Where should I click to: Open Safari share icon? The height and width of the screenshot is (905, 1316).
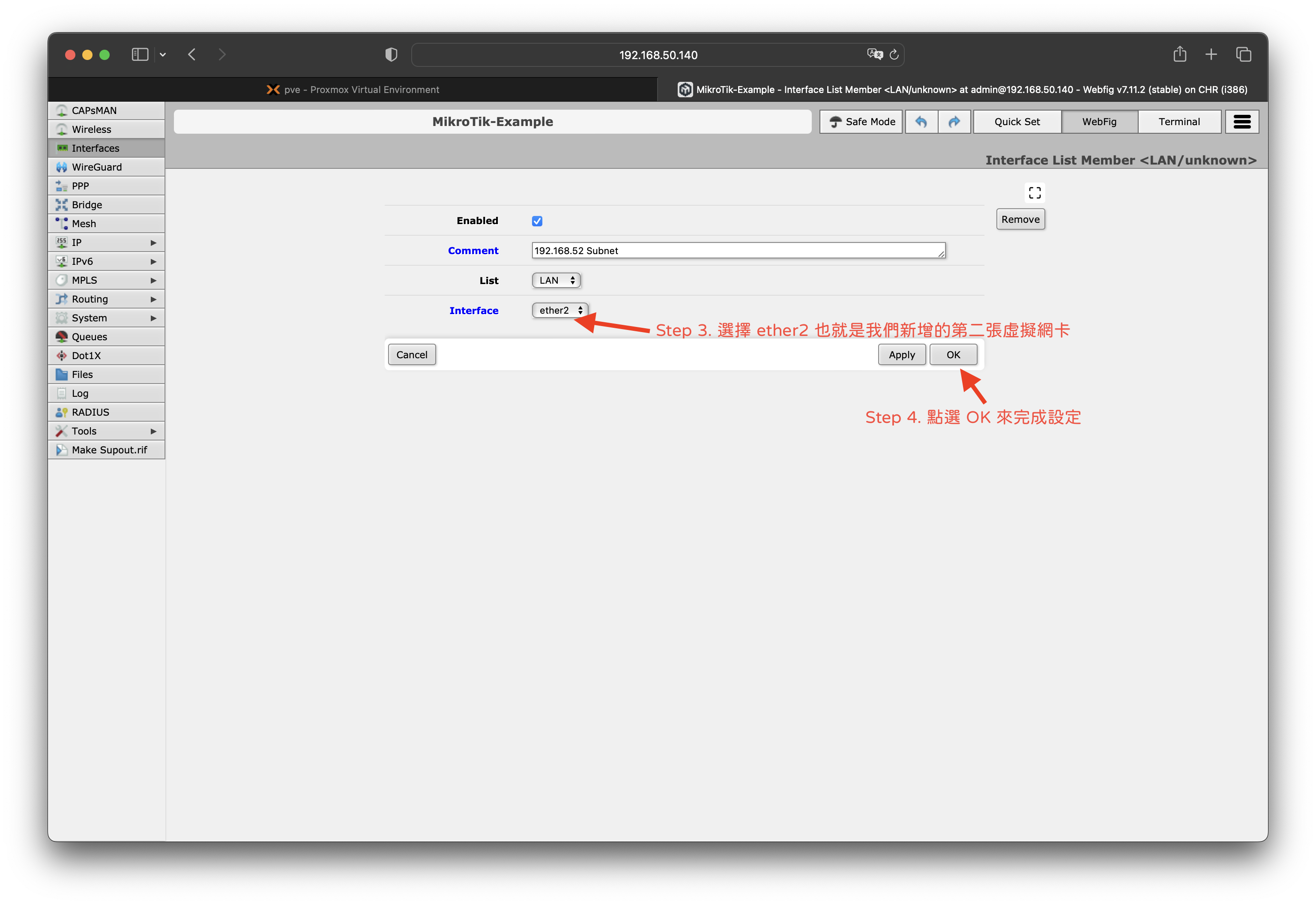click(1179, 54)
